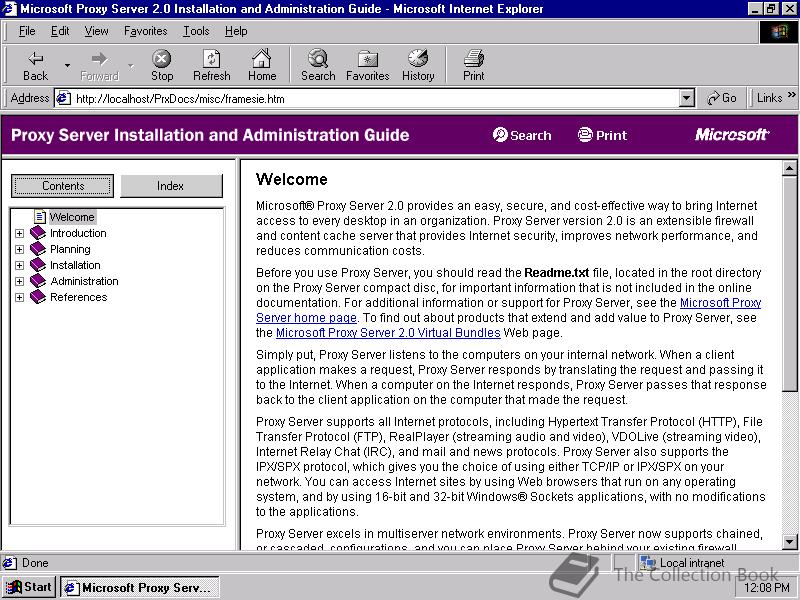800x600 pixels.
Task: Click the Go button next to the address bar
Action: (722, 98)
